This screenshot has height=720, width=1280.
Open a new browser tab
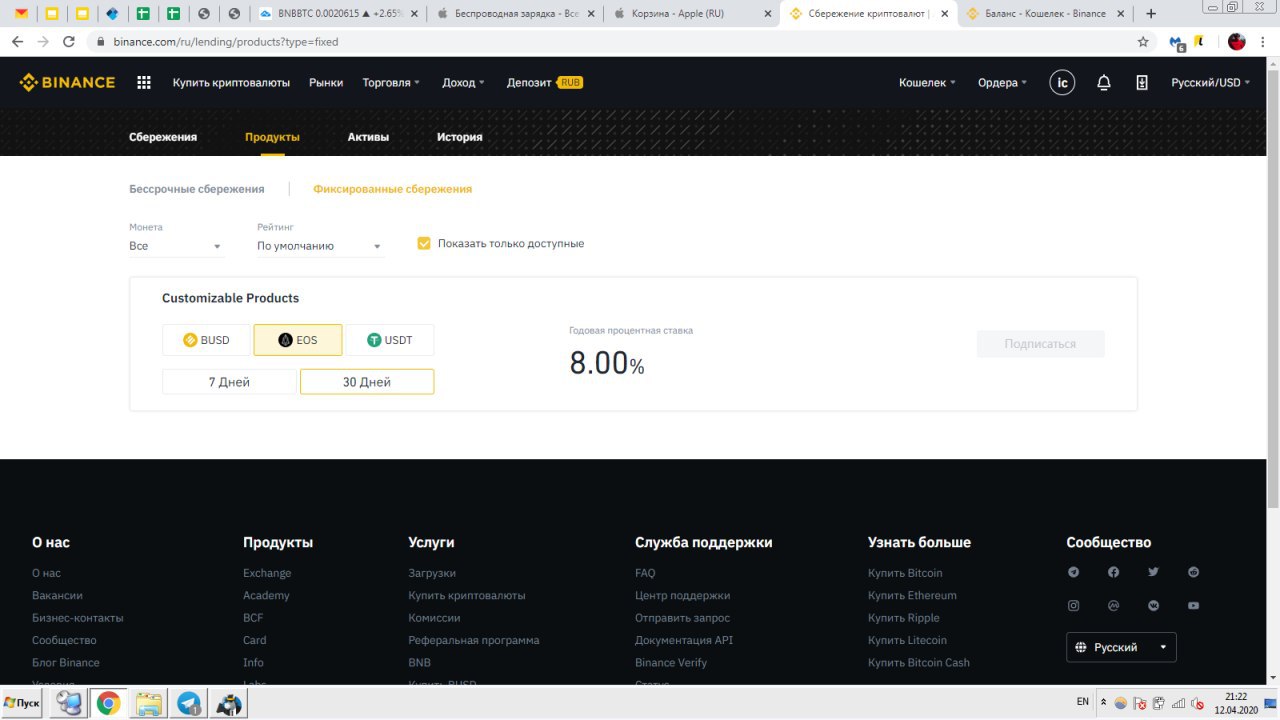[x=1151, y=14]
